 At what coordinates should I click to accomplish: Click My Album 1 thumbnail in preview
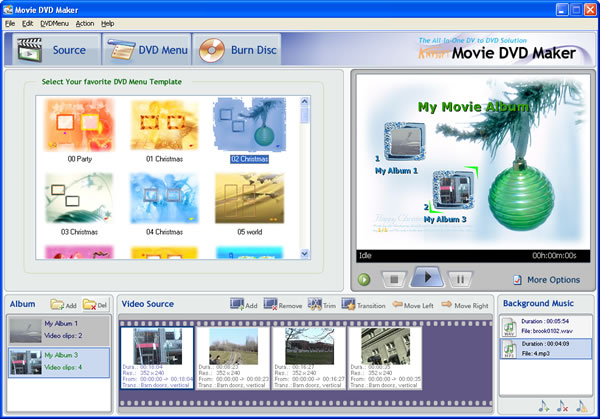point(404,141)
